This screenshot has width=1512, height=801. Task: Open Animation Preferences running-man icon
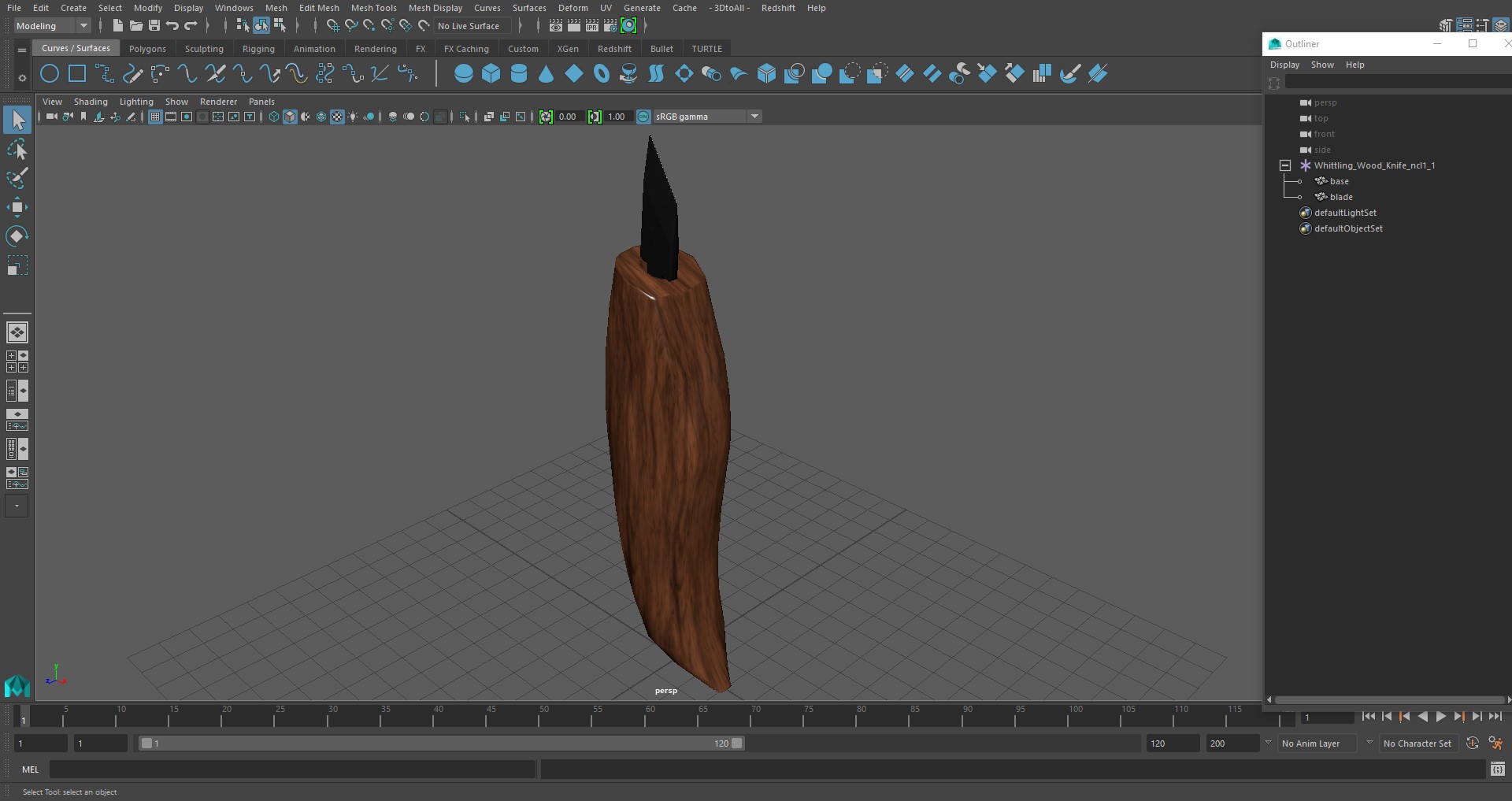coord(1495,743)
